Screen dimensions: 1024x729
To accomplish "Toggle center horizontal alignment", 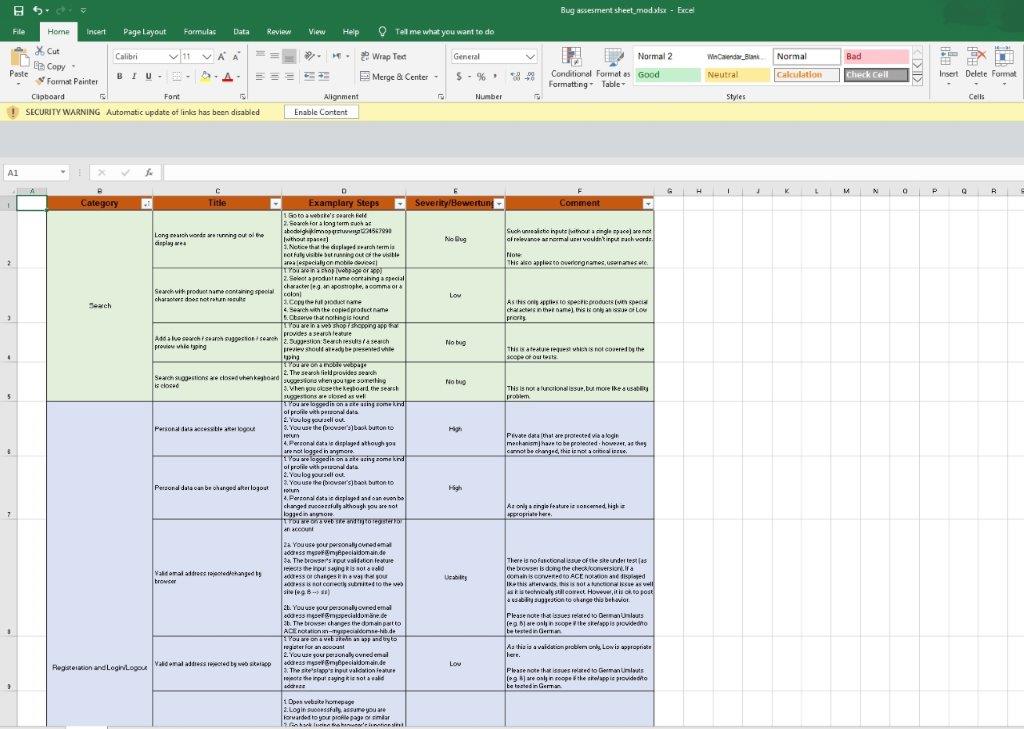I will tap(274, 77).
